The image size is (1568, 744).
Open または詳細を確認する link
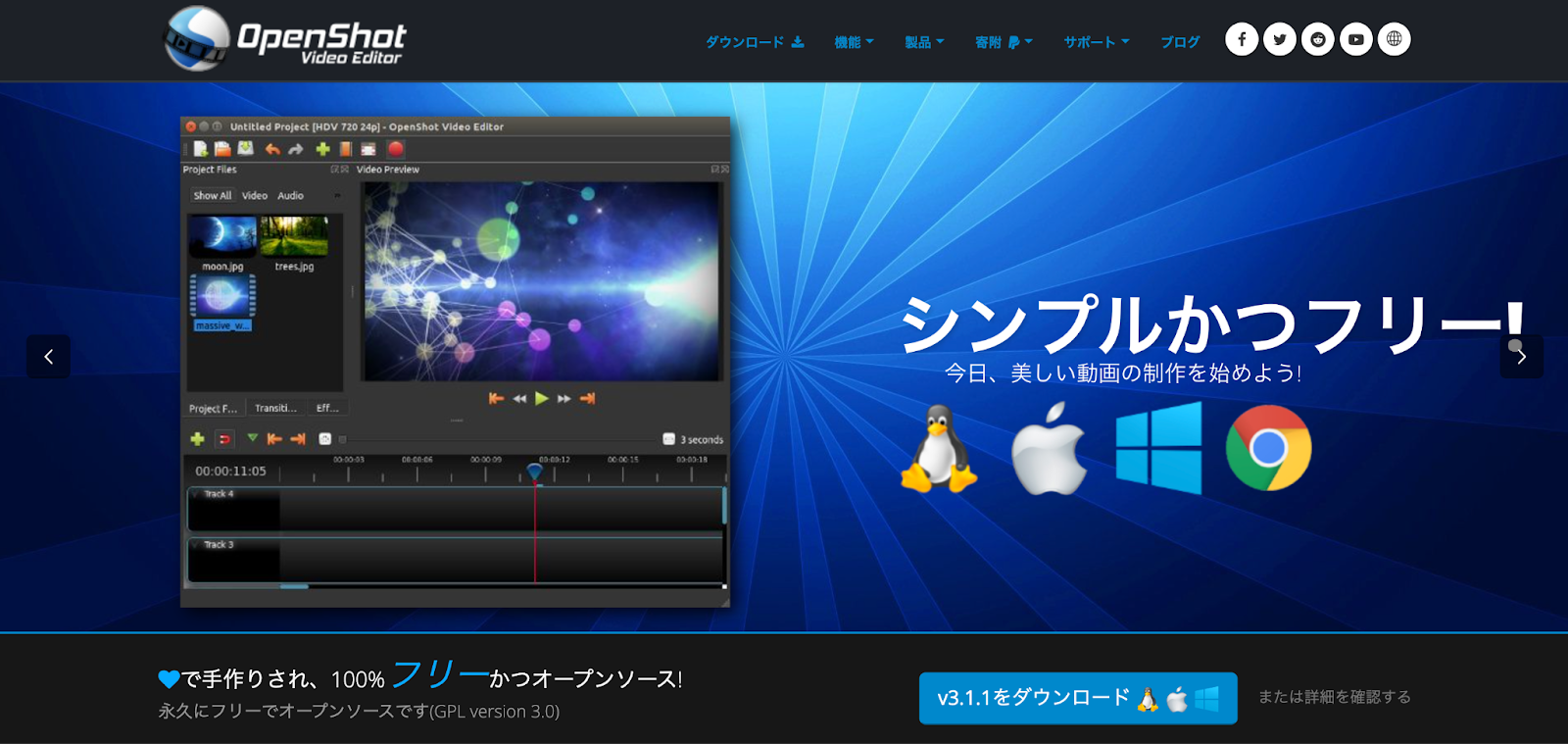[x=1335, y=697]
